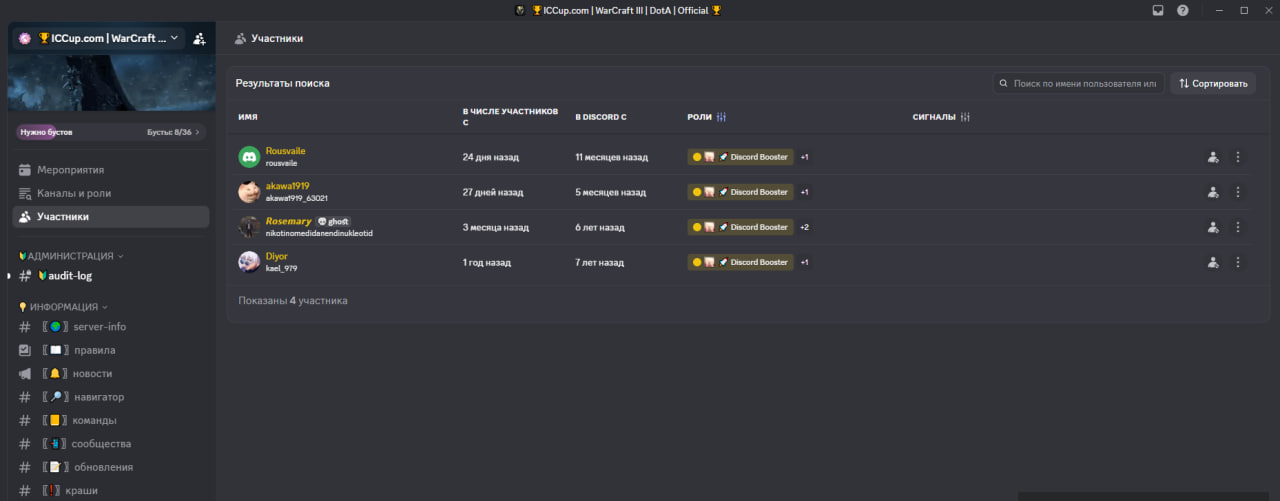
Task: Click the Сигналы column filter icon
Action: pos(965,117)
